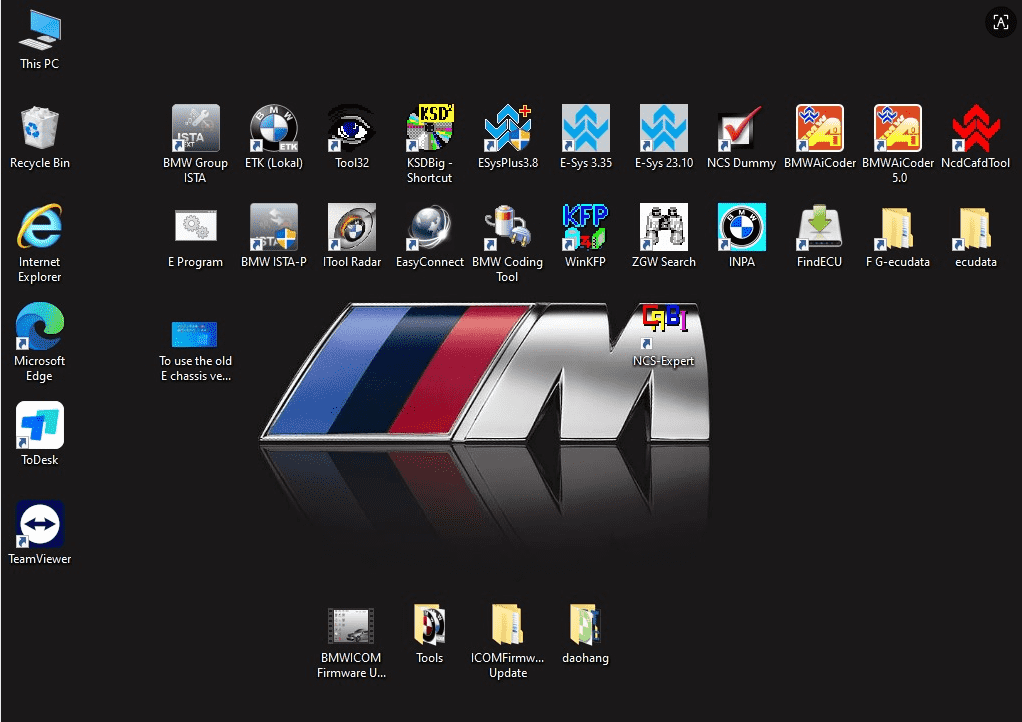Select the TeamViewer desktop icon
The image size is (1022, 722).
click(x=40, y=525)
